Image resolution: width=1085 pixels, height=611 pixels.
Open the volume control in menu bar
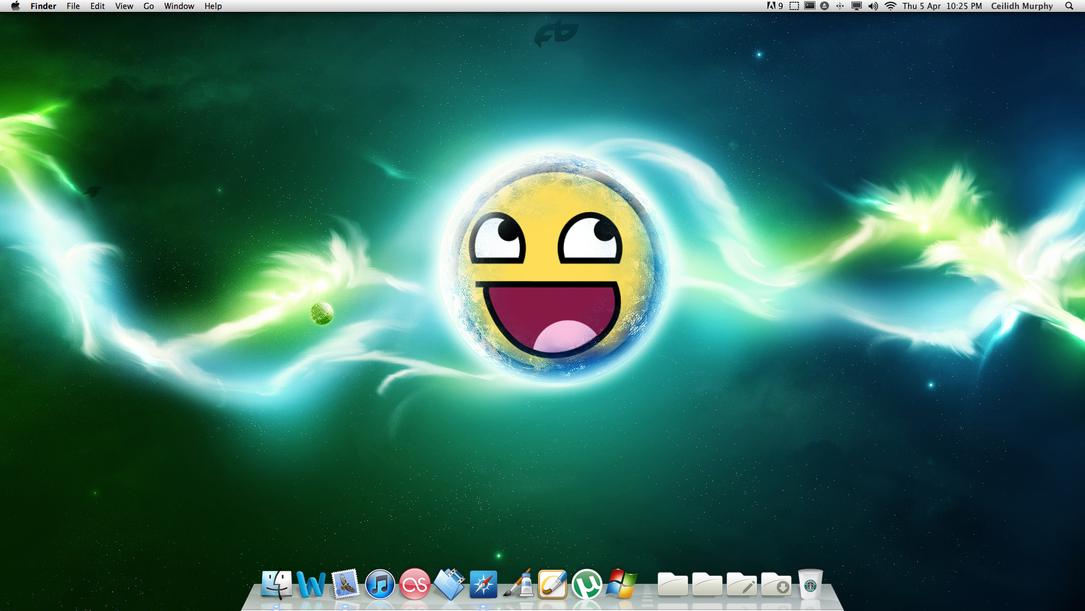(873, 6)
